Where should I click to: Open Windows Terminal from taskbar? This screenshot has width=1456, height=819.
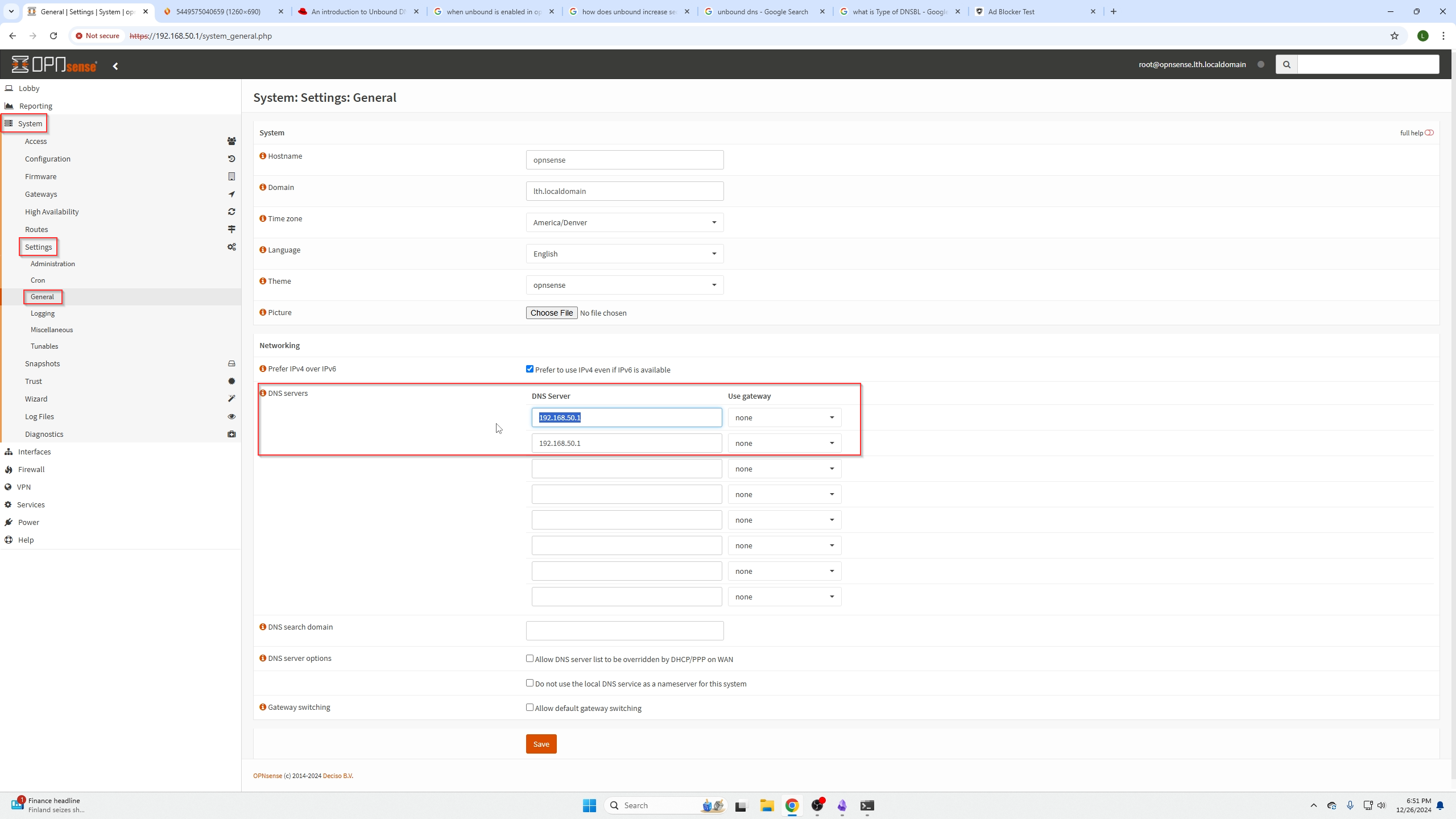pos(867,805)
